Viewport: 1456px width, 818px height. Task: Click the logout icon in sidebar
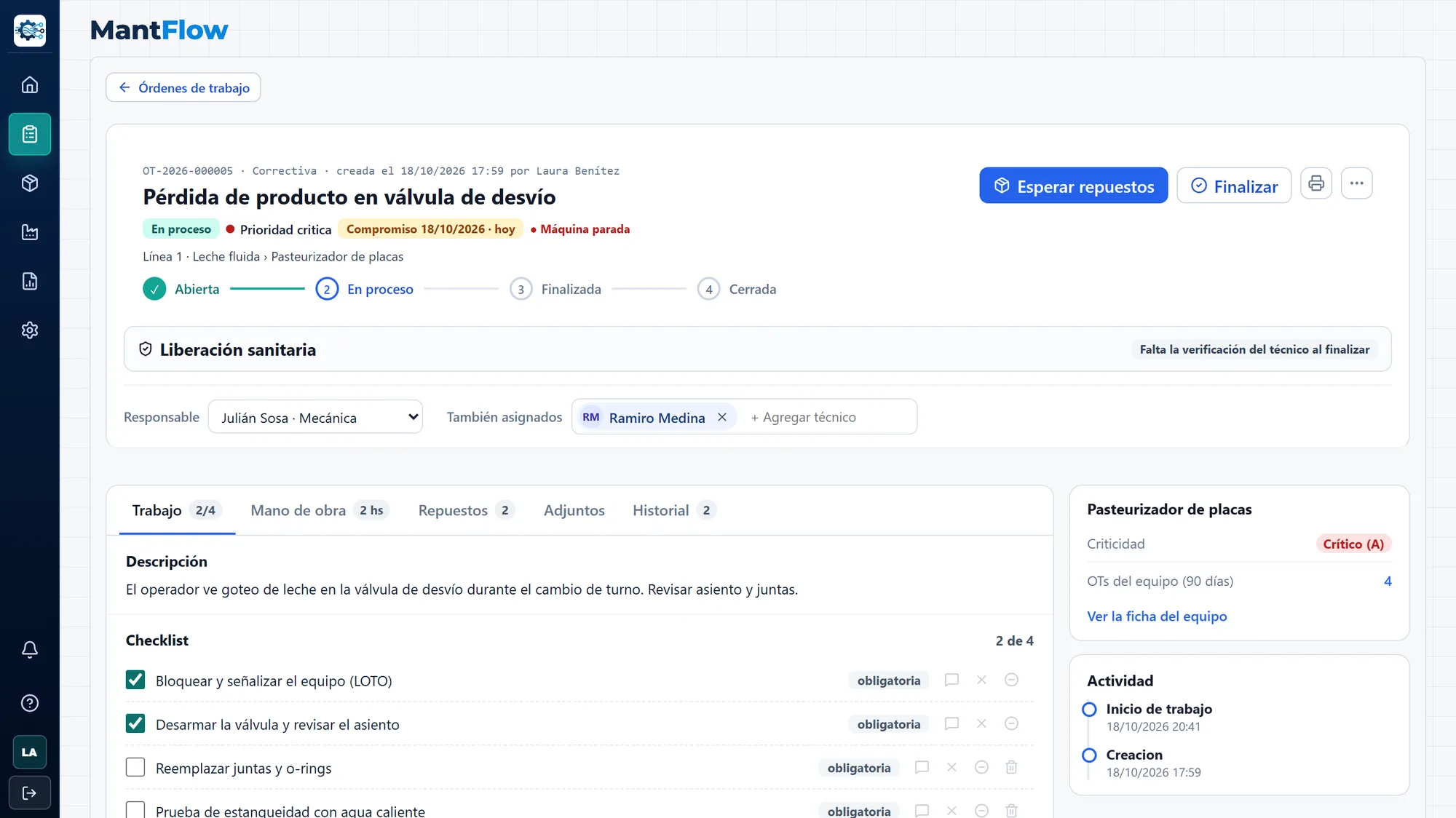pyautogui.click(x=30, y=793)
